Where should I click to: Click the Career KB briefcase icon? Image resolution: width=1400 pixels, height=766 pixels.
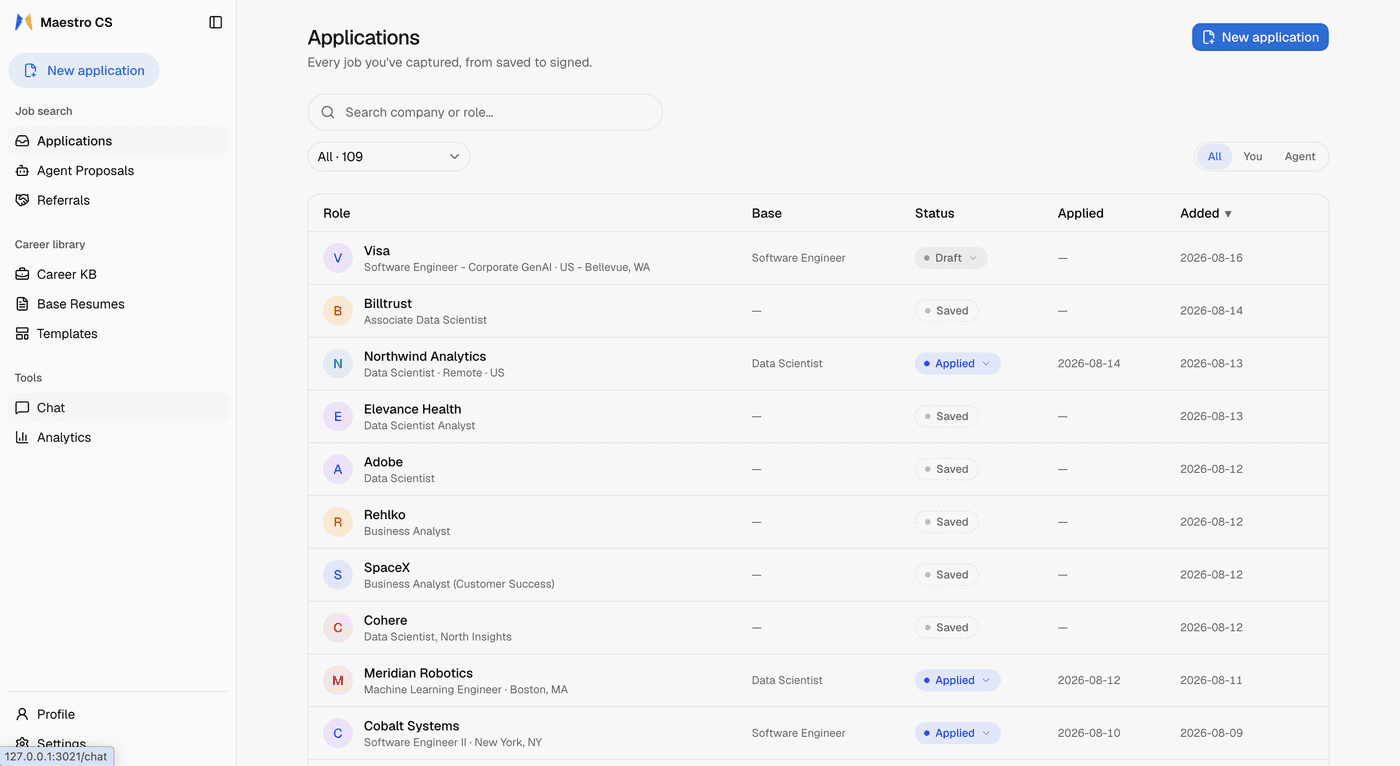point(22,274)
